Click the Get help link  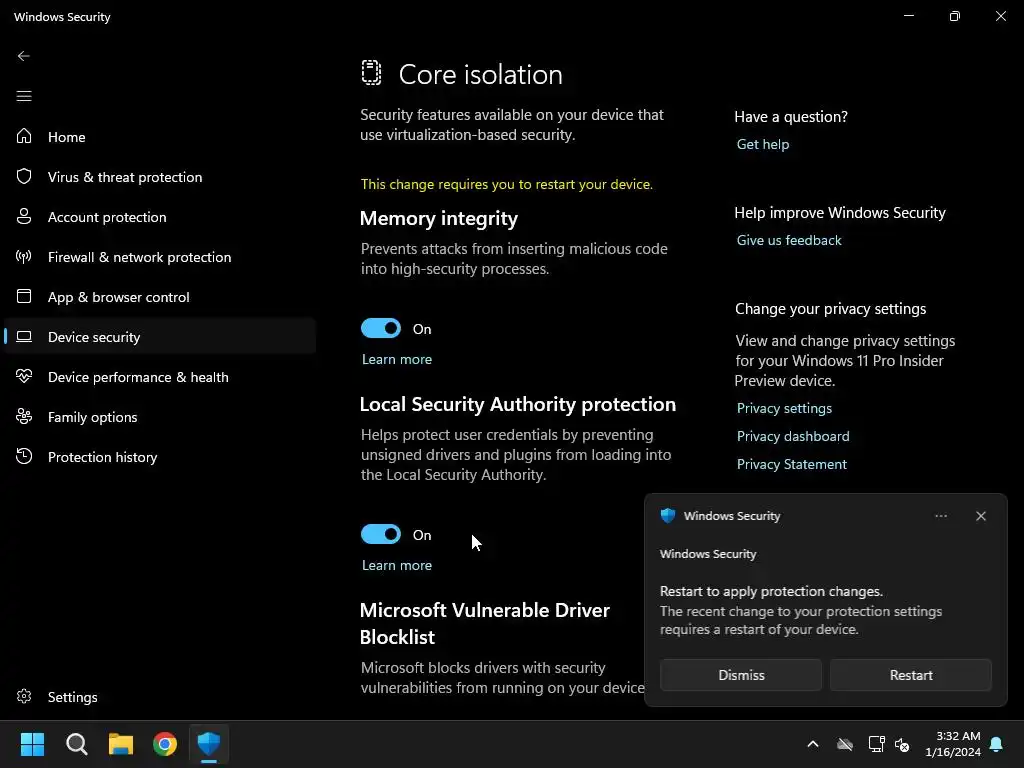click(x=763, y=144)
